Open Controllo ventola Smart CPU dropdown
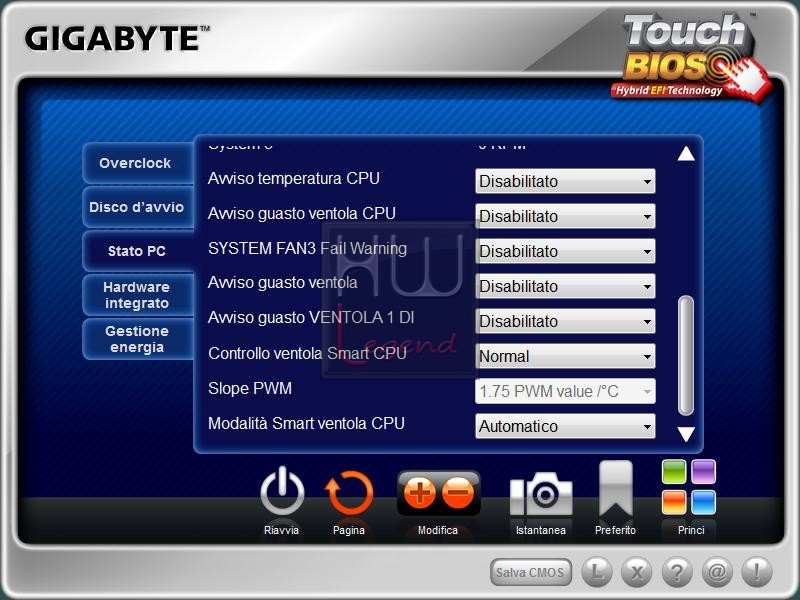This screenshot has width=800, height=600. pos(565,356)
